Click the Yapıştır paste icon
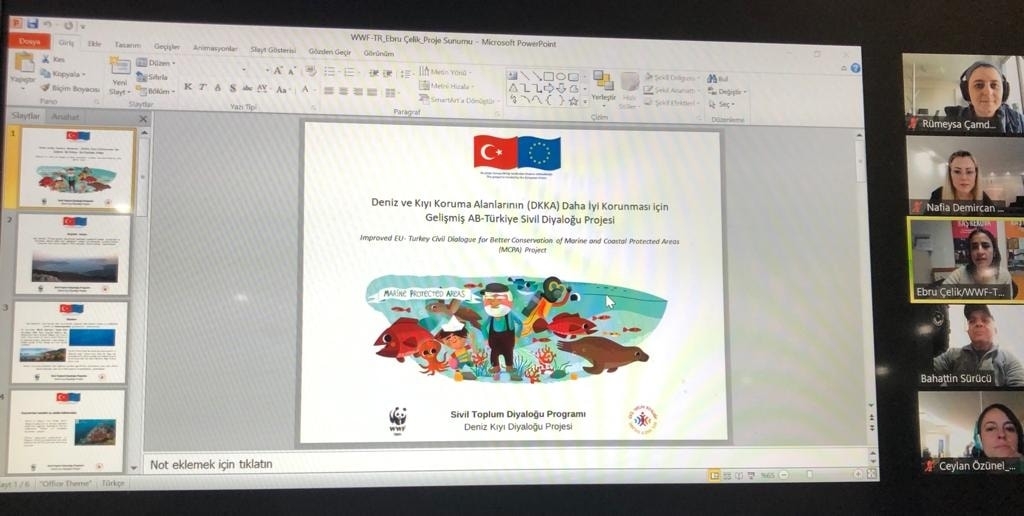The width and height of the screenshot is (1024, 516). (24, 63)
